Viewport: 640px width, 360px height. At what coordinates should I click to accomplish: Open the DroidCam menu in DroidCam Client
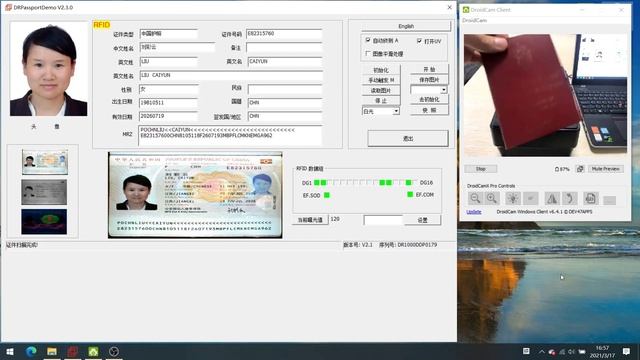tap(474, 20)
